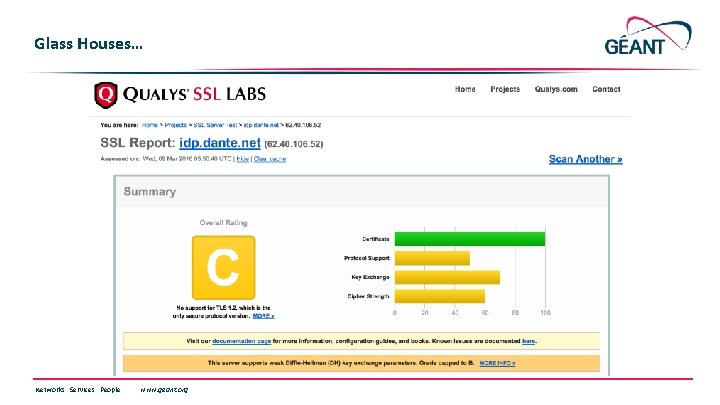Click the IP address (62.40.106.52) in title
The height and width of the screenshot is (405, 720).
pyautogui.click(x=293, y=144)
